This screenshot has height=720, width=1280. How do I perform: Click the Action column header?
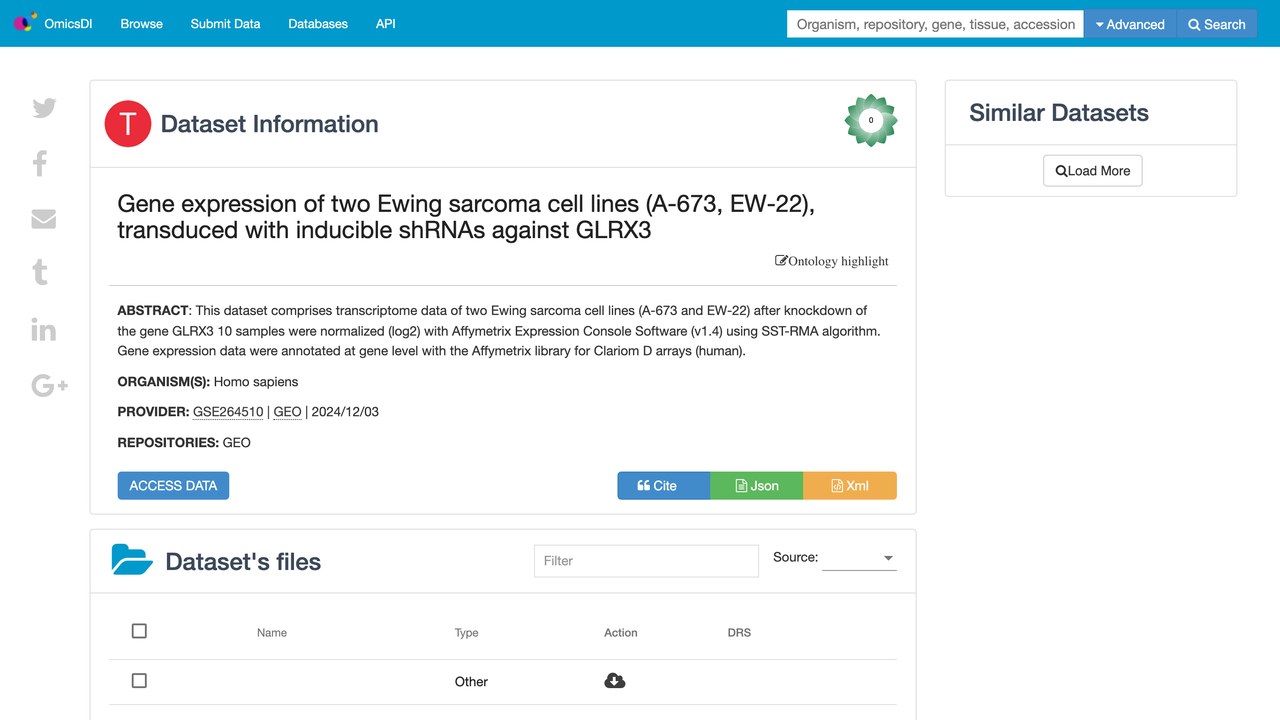point(620,633)
